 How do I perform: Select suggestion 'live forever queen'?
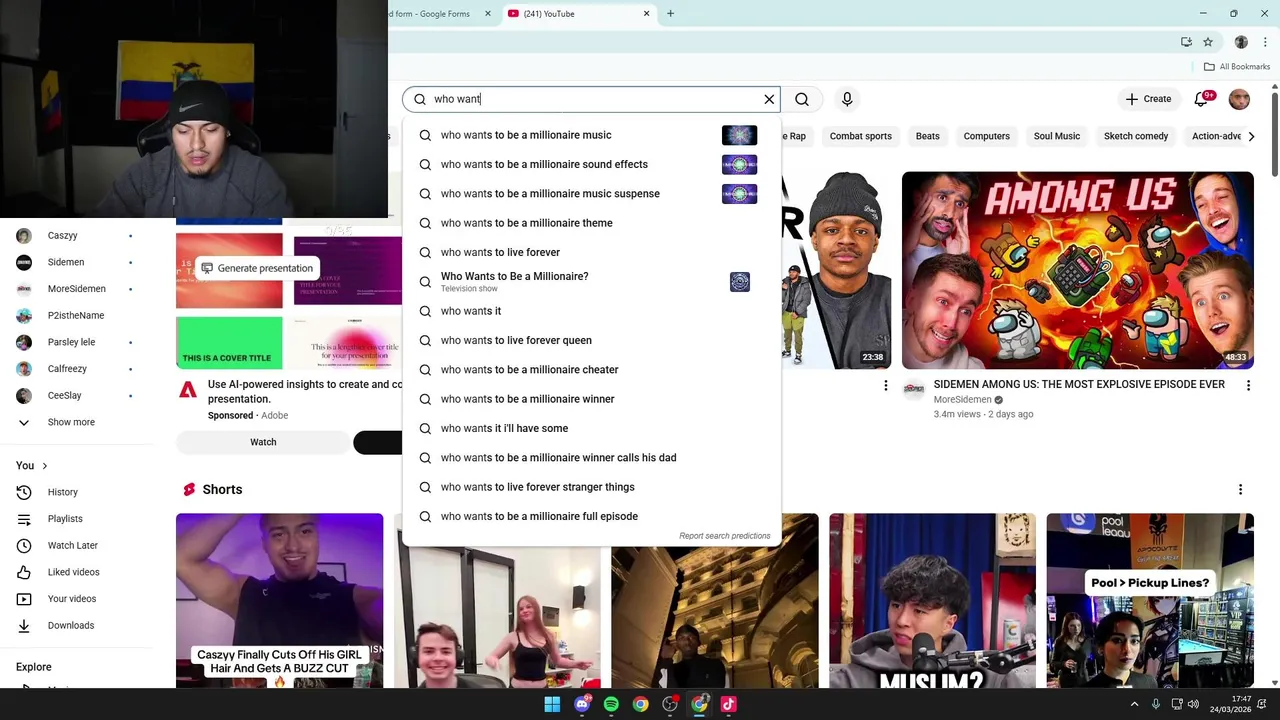[590, 340]
